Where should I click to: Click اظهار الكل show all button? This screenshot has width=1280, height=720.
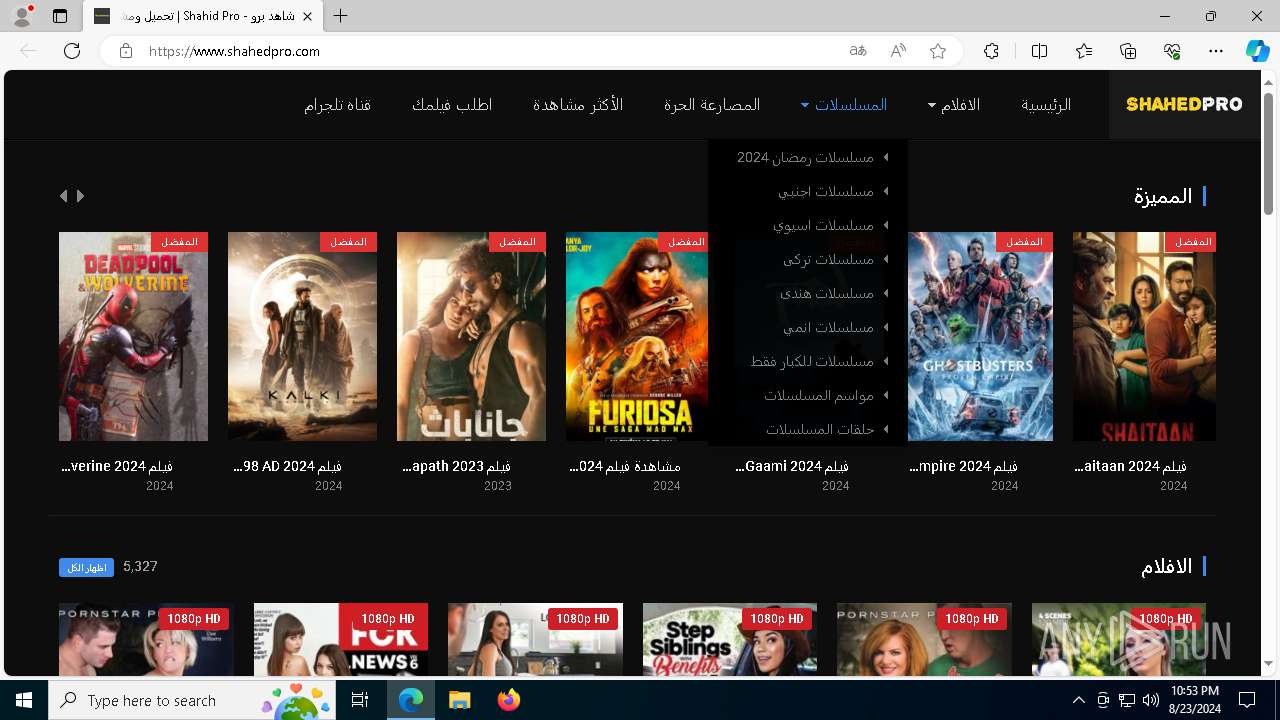point(86,568)
